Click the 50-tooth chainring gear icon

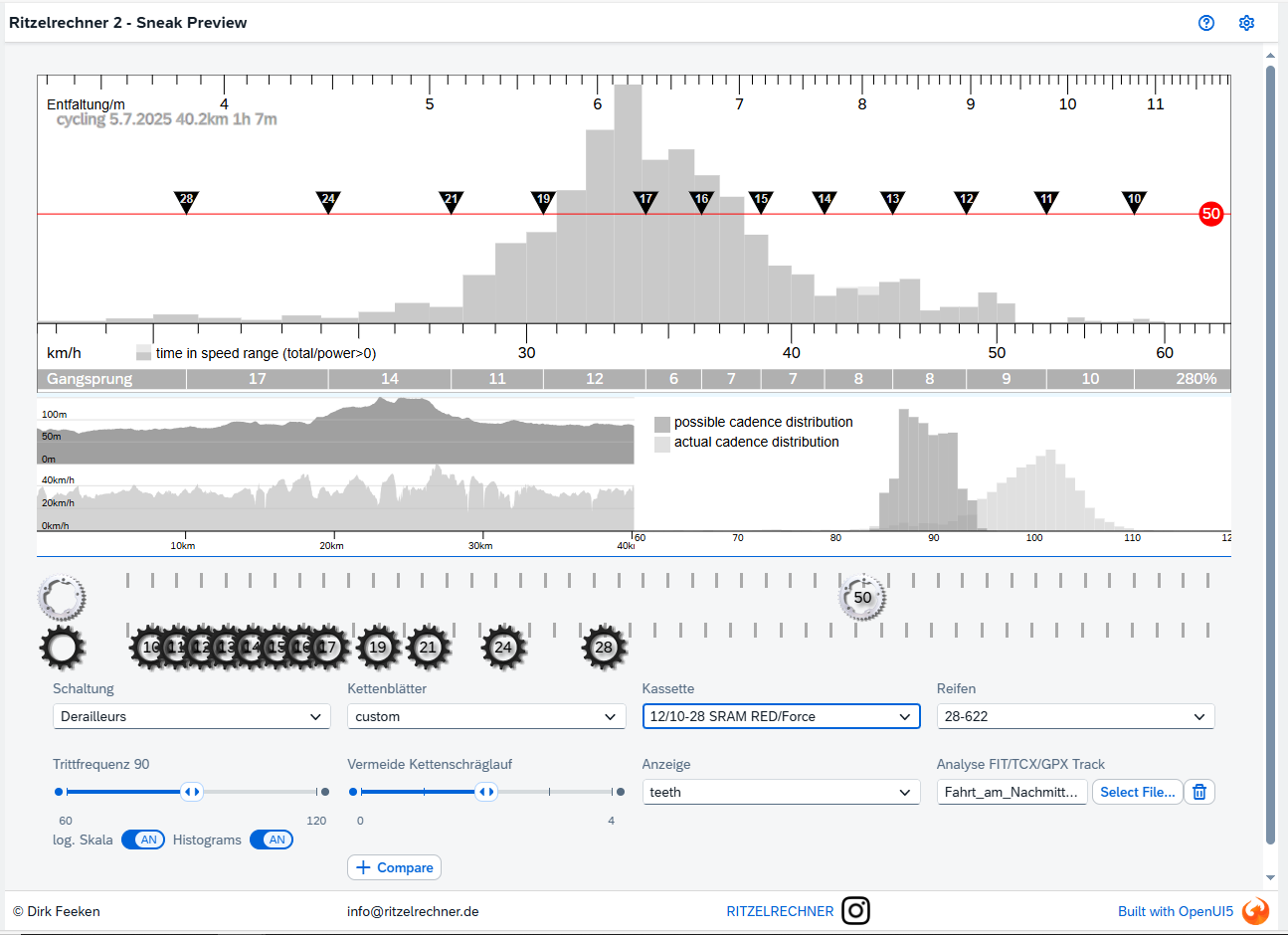click(x=862, y=598)
